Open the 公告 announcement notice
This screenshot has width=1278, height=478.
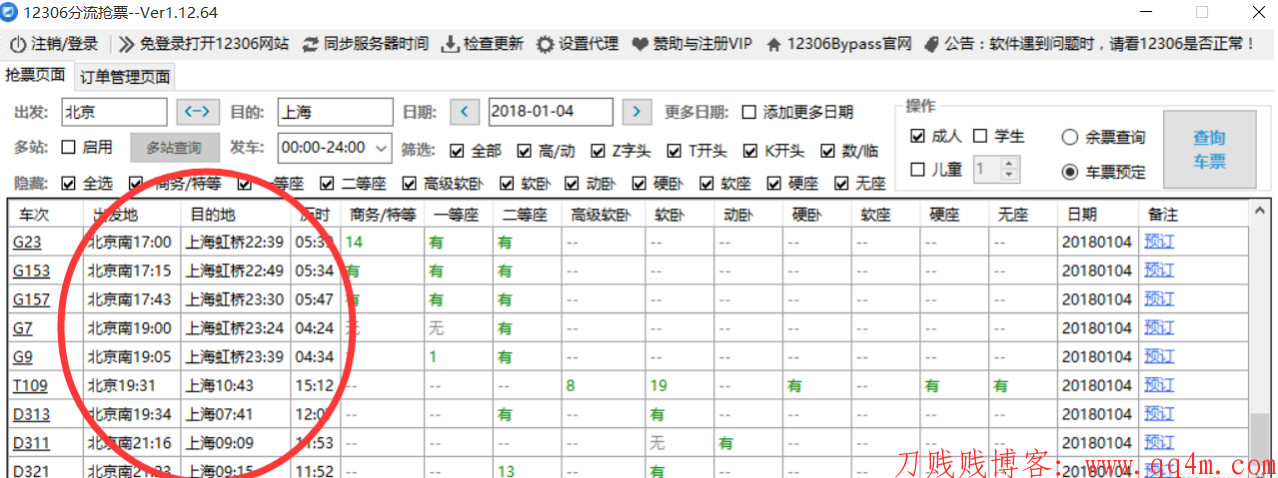(x=1089, y=44)
